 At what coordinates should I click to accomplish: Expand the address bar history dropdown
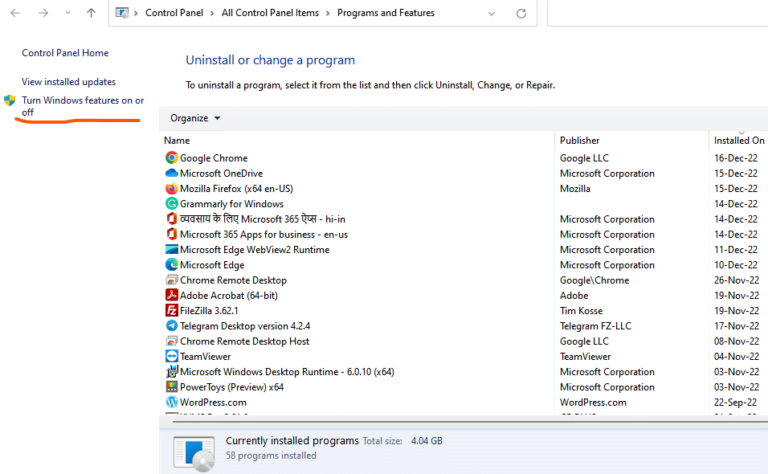tap(491, 14)
